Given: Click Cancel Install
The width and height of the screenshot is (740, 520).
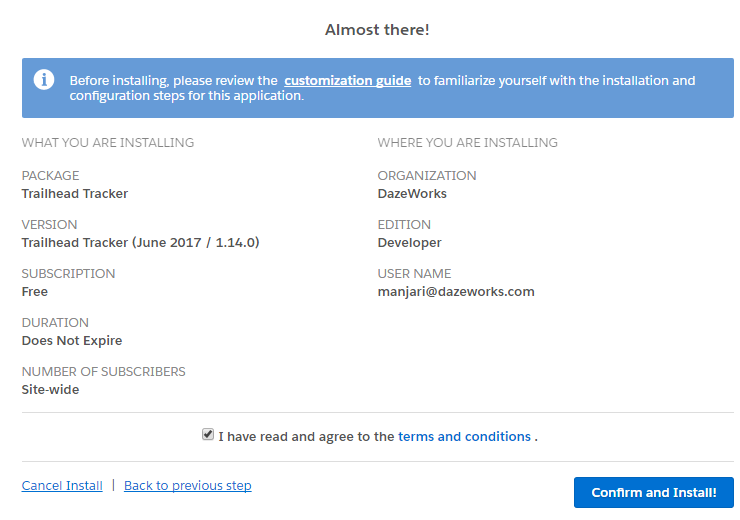Looking at the screenshot, I should pyautogui.click(x=62, y=486).
